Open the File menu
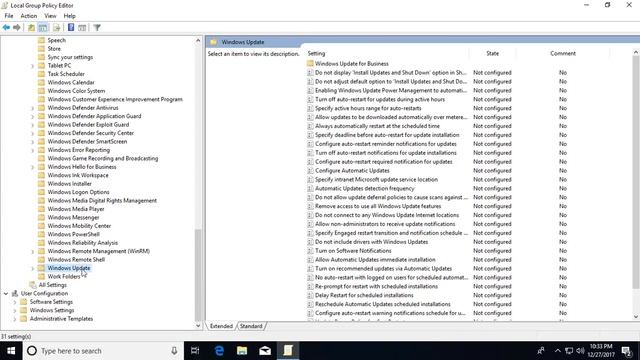The image size is (640, 360). tap(9, 16)
